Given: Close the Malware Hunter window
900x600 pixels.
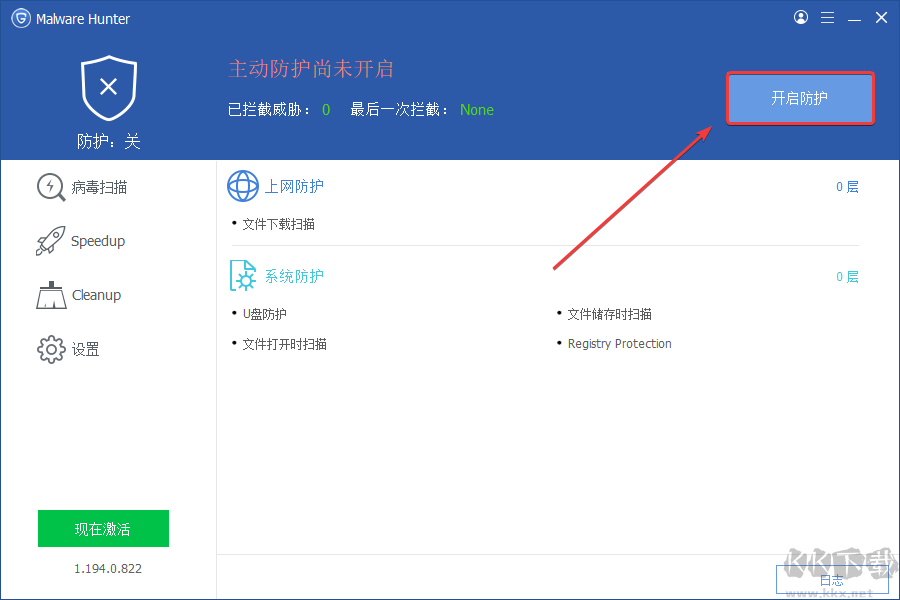Looking at the screenshot, I should pos(881,18).
